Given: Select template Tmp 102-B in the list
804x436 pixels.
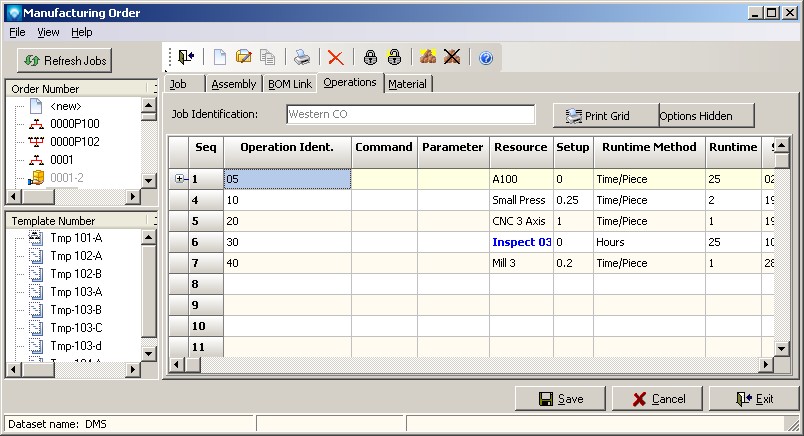Looking at the screenshot, I should [76, 274].
